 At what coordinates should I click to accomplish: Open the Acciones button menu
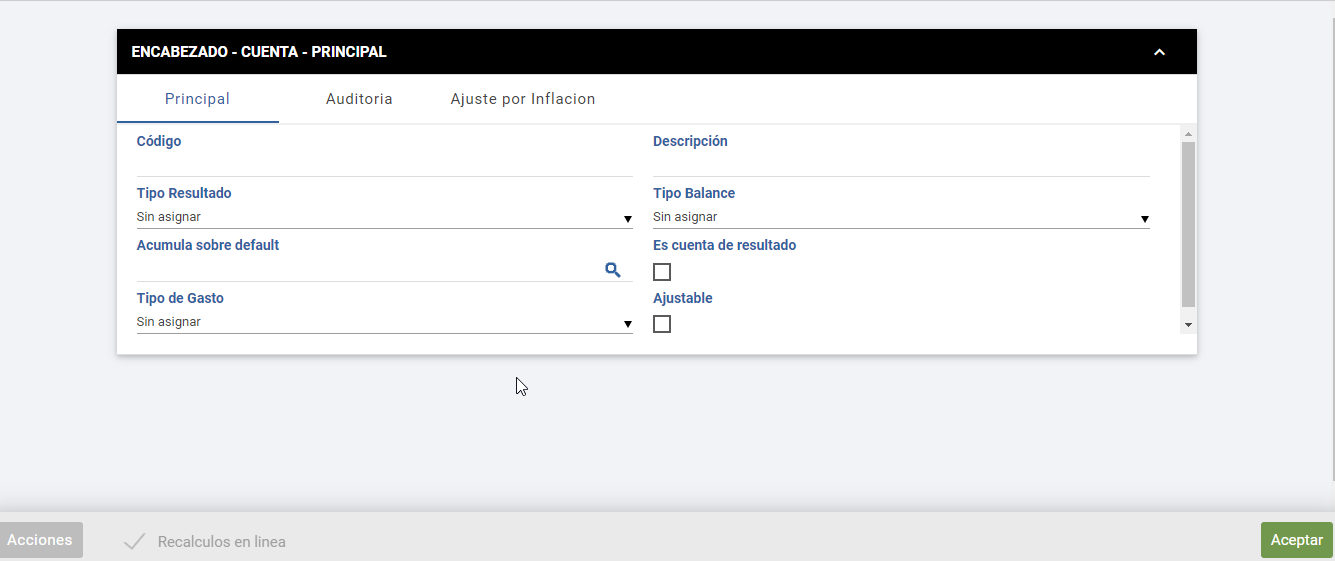[x=40, y=540]
